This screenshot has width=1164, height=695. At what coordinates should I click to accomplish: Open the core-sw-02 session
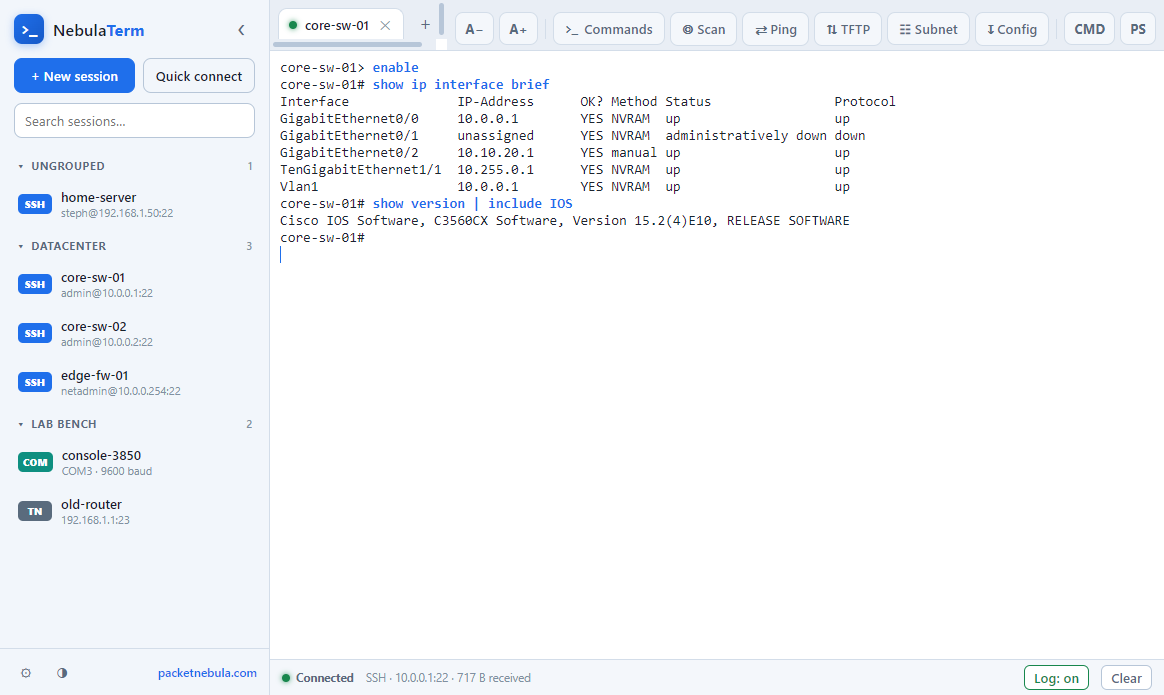pyautogui.click(x=134, y=334)
